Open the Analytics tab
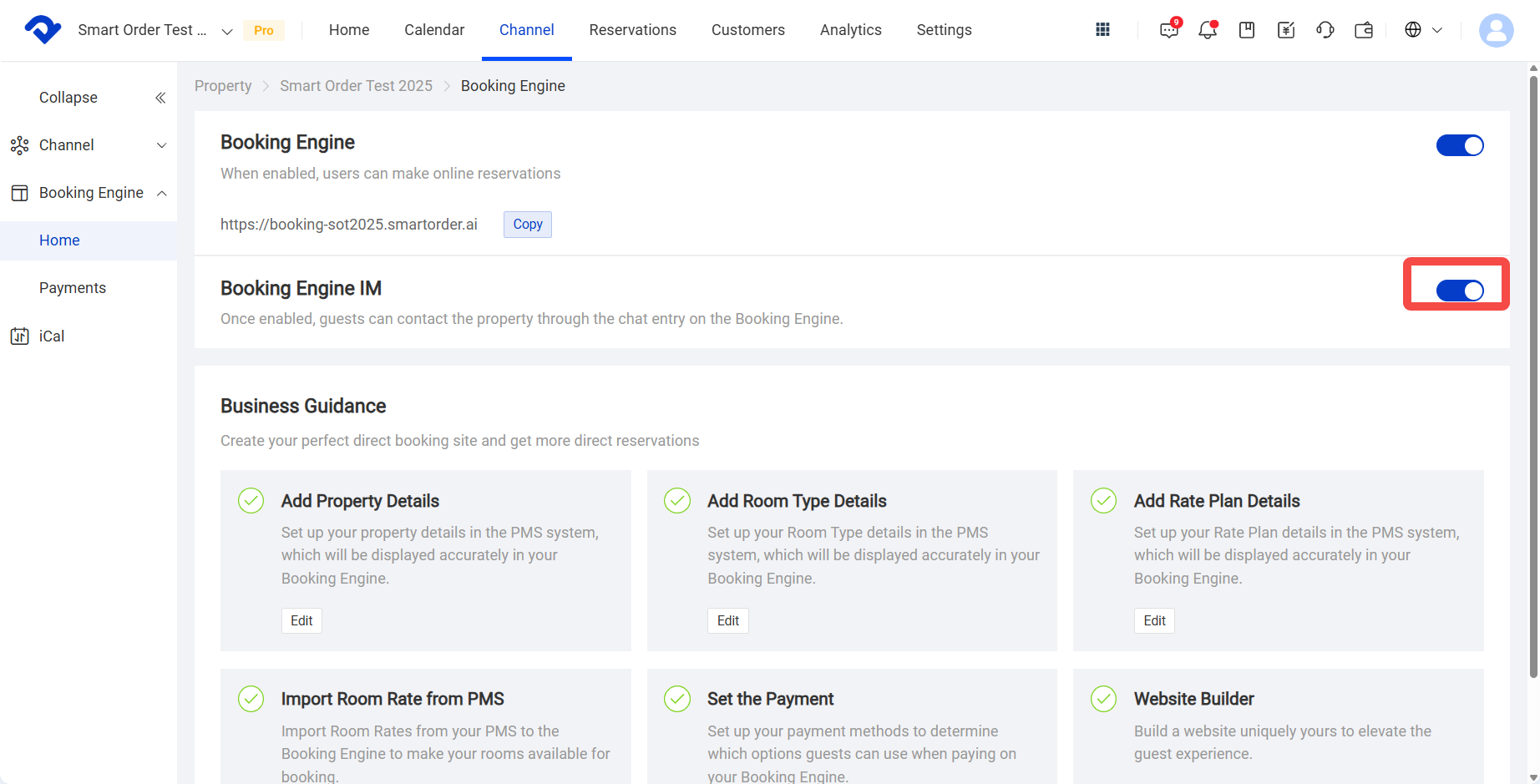The image size is (1540, 784). pos(851,30)
